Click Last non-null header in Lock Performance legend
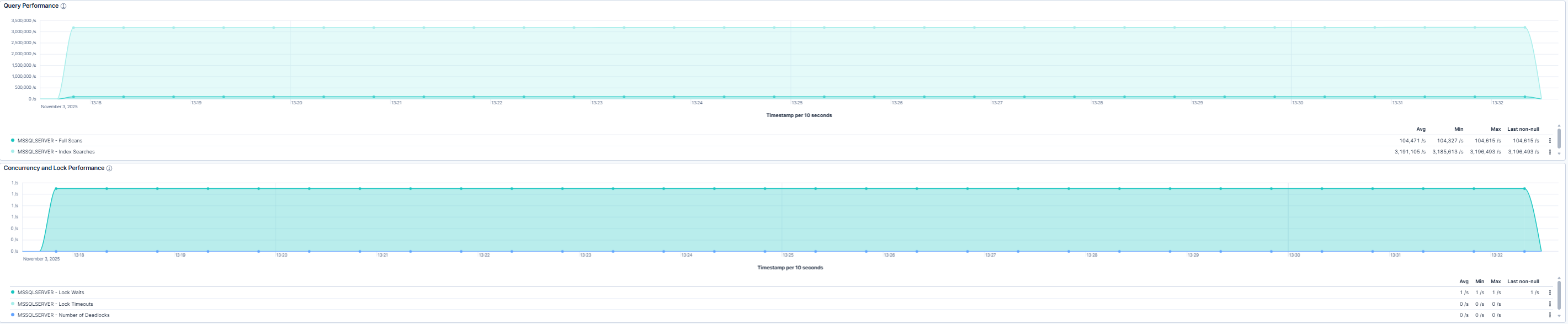 point(1523,281)
